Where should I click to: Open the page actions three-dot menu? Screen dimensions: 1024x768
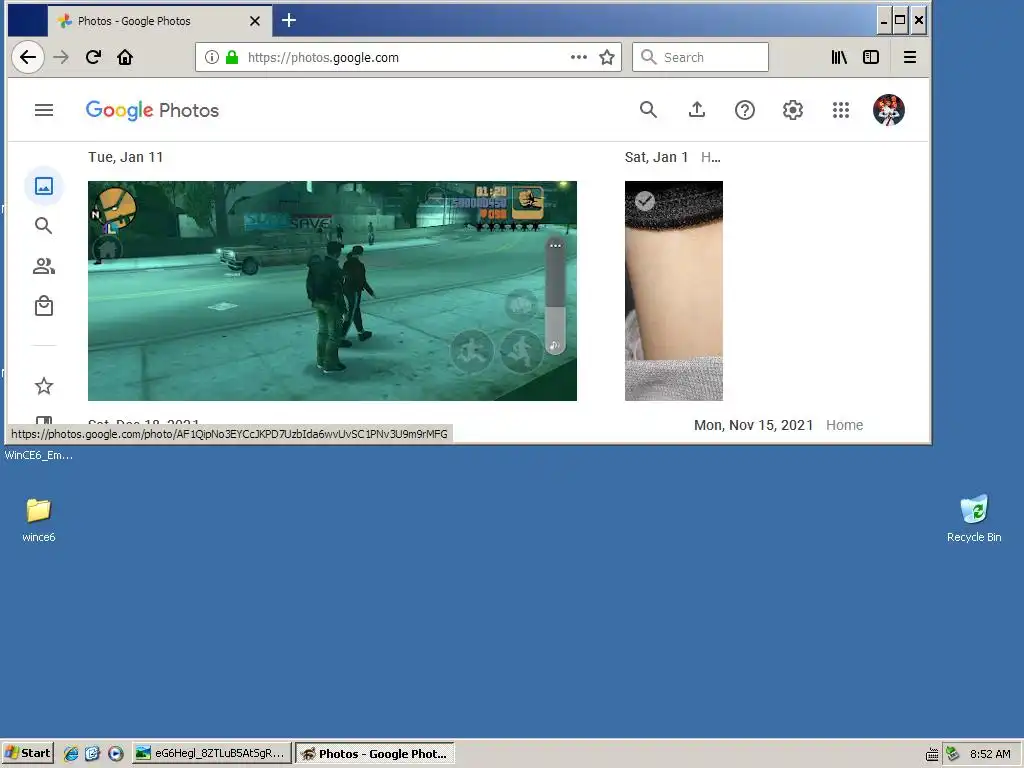click(x=579, y=57)
